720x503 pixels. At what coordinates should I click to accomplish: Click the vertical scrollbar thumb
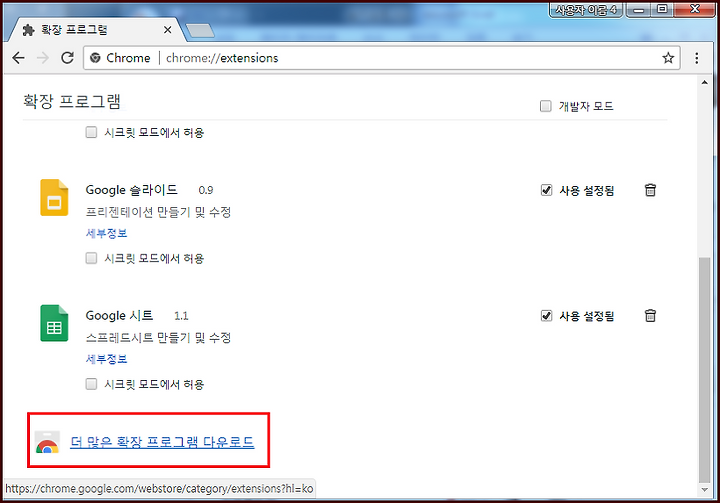pos(704,370)
